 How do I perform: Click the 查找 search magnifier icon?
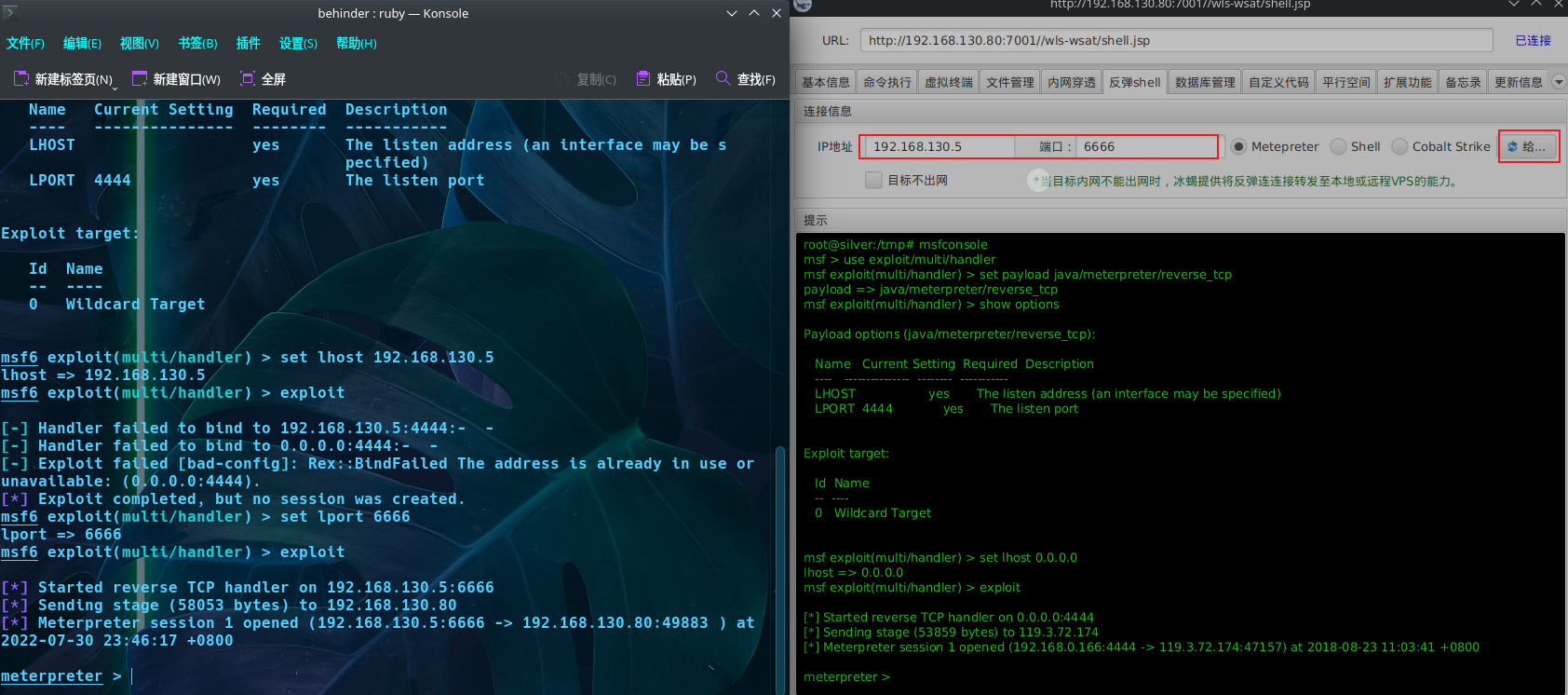coord(723,78)
